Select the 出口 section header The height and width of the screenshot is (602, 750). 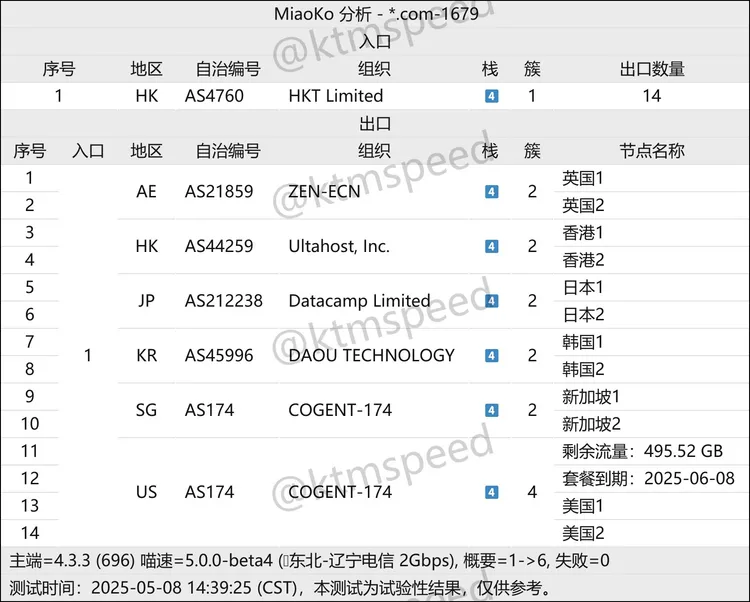(x=375, y=124)
